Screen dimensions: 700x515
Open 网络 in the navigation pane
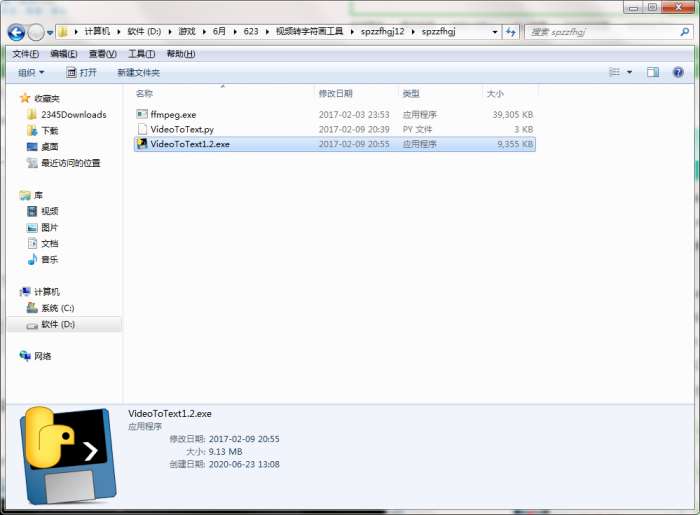point(42,356)
